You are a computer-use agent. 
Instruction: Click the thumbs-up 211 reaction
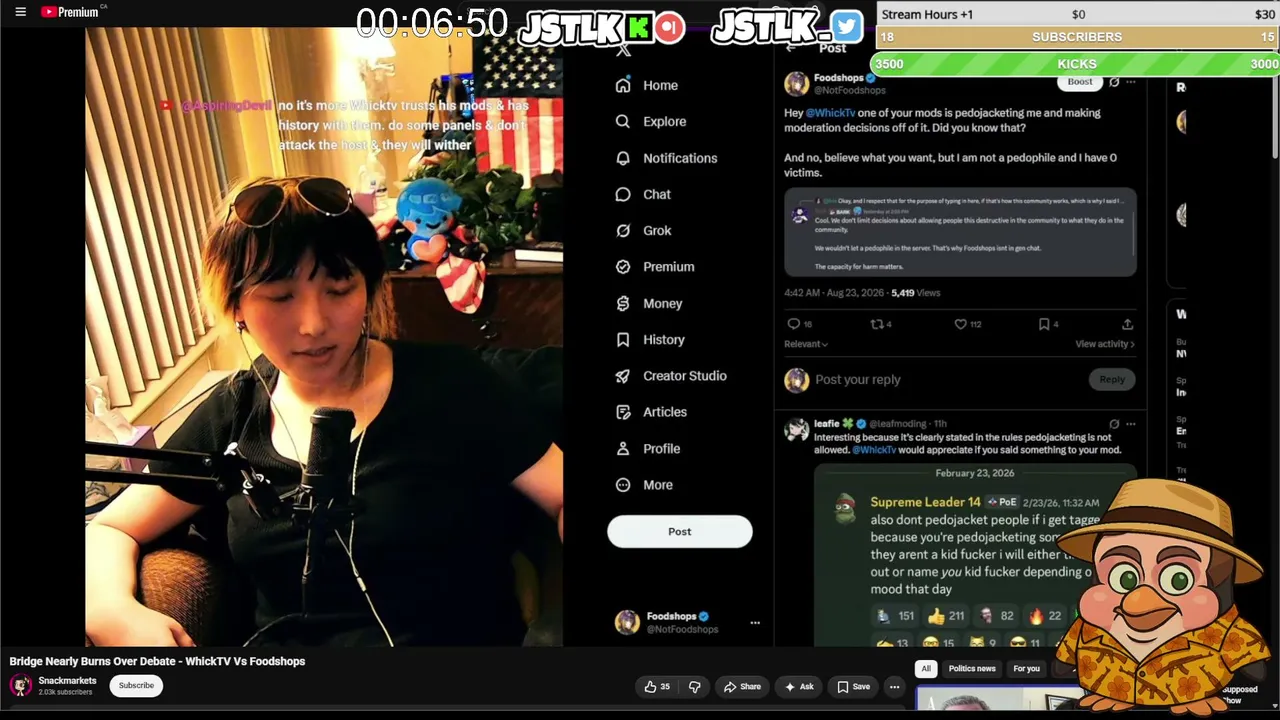946,617
